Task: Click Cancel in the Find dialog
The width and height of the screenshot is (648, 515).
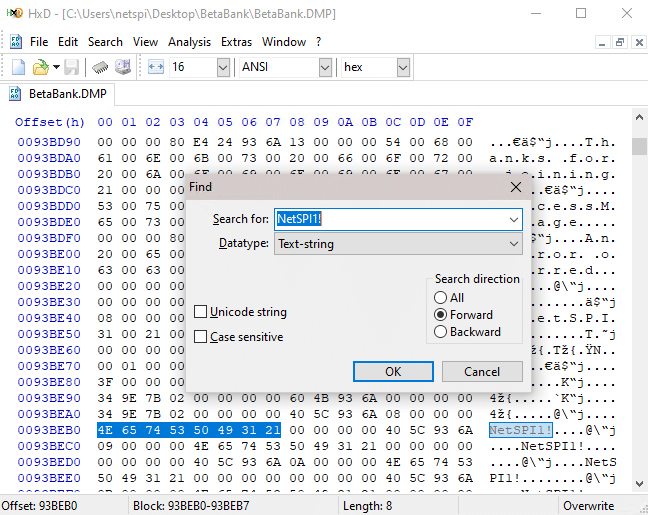Action: tap(482, 371)
